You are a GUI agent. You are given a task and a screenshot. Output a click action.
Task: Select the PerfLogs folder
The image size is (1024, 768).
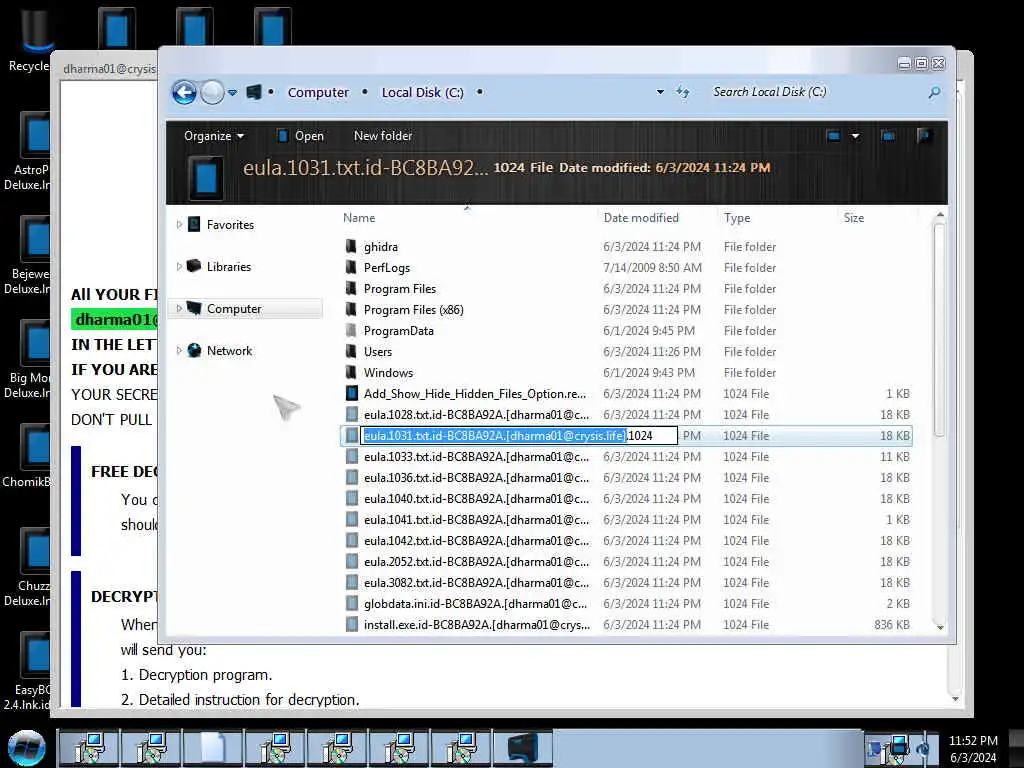(x=387, y=268)
